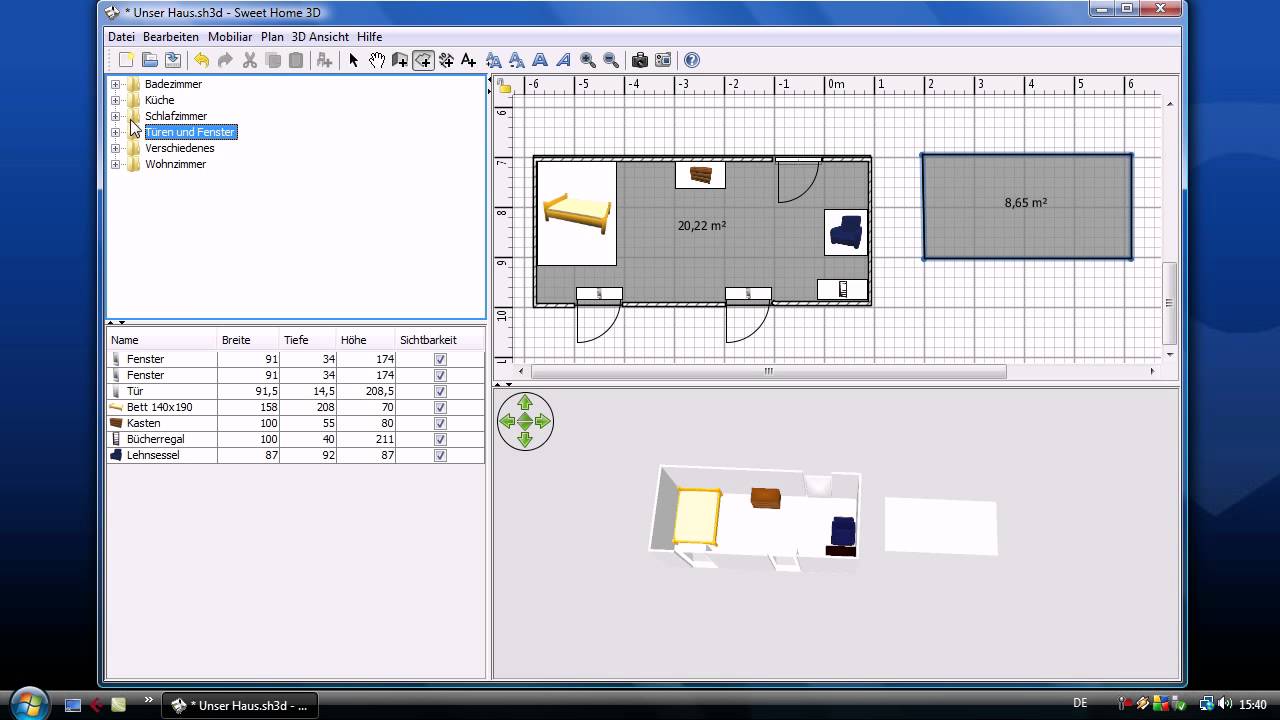The height and width of the screenshot is (720, 1280).
Task: Move 3D view forward with up arrow
Action: [x=525, y=403]
